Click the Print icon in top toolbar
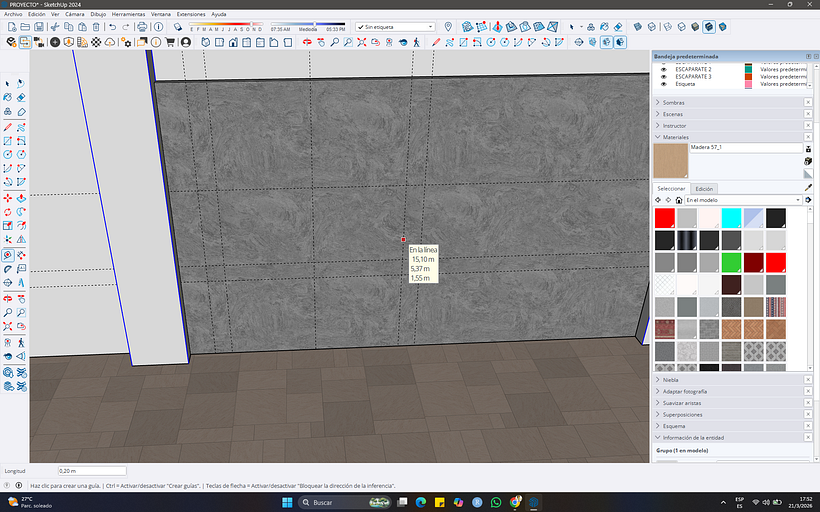Image resolution: width=820 pixels, height=512 pixels. point(142,27)
